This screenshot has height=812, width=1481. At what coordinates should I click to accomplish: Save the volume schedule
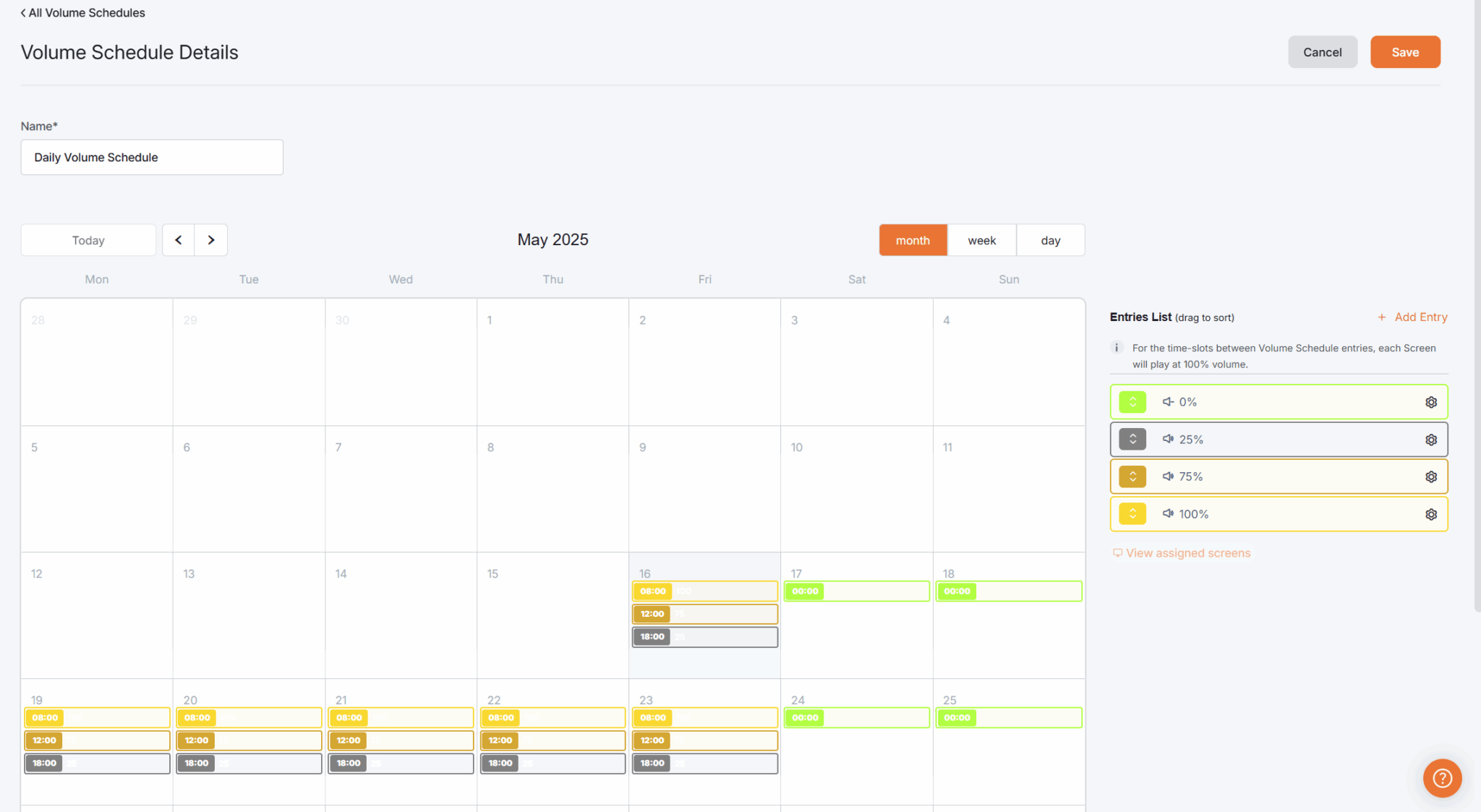coord(1405,52)
